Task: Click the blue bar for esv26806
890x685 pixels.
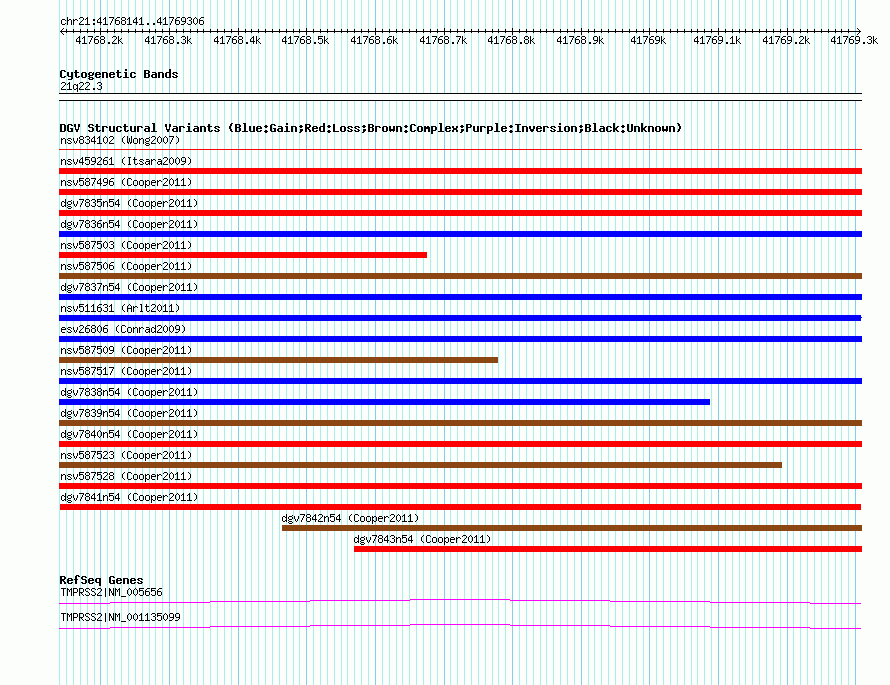Action: click(460, 339)
